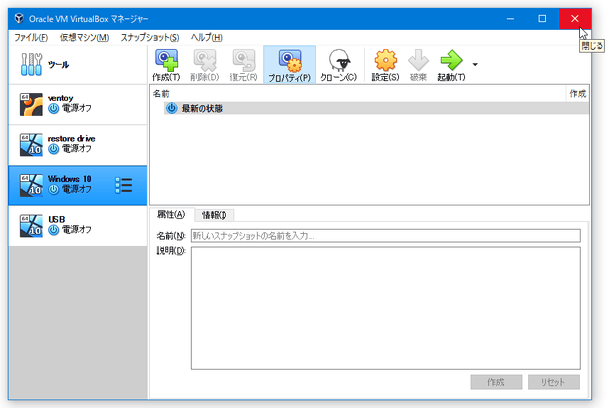
Task: Click the リセット button
Action: click(x=553, y=382)
